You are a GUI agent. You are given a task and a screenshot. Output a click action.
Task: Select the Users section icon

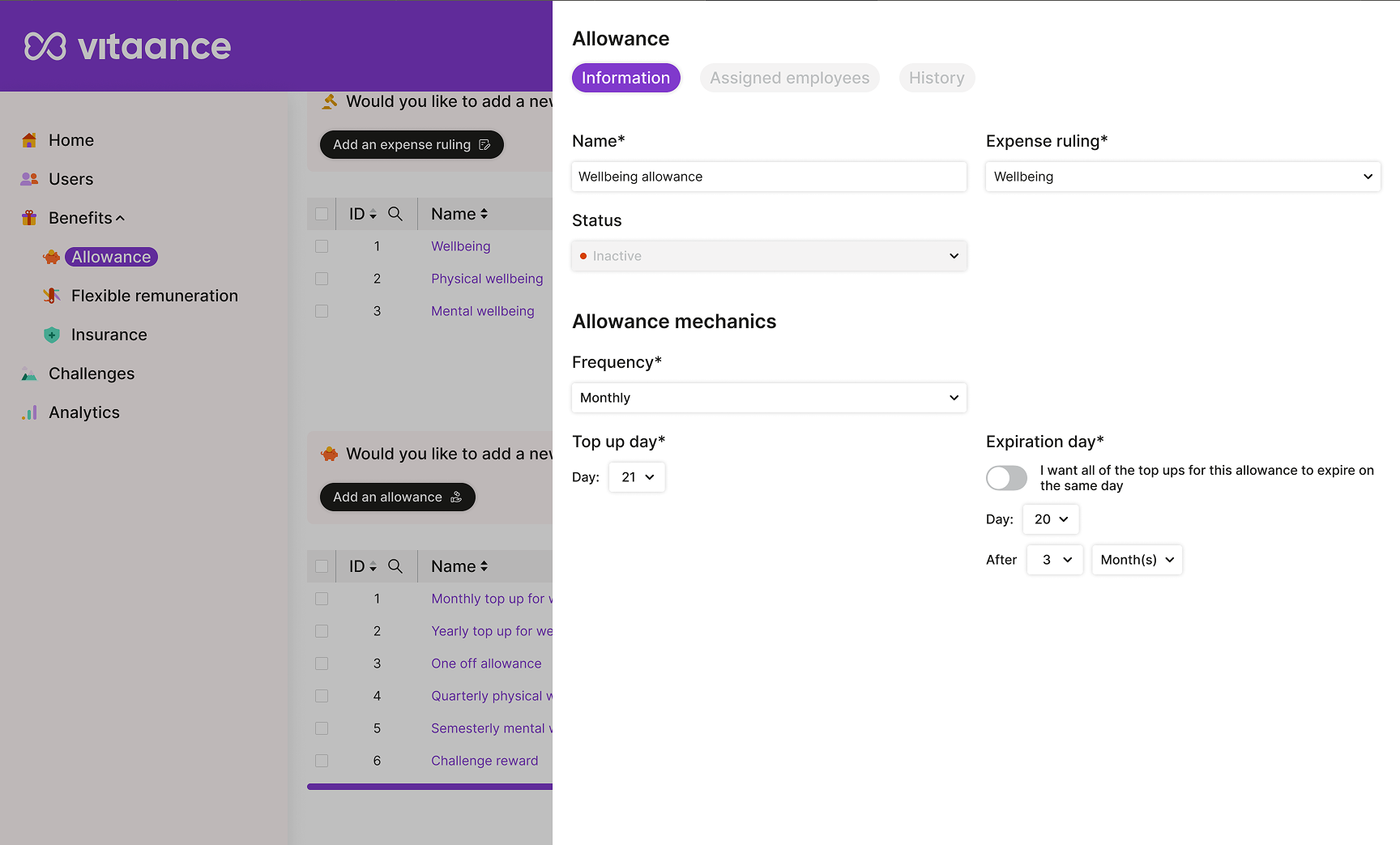click(29, 178)
